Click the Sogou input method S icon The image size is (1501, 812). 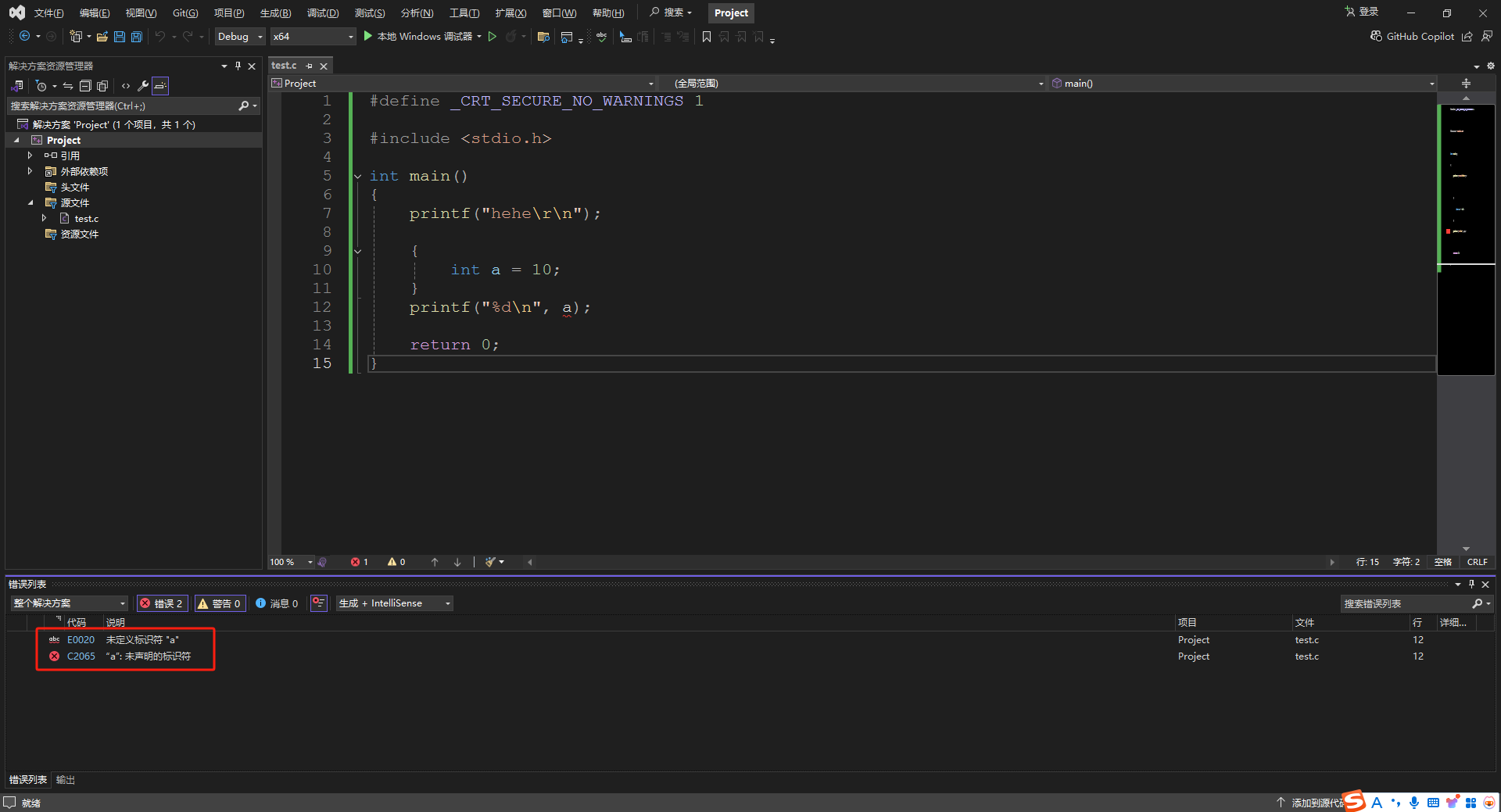click(x=1355, y=801)
